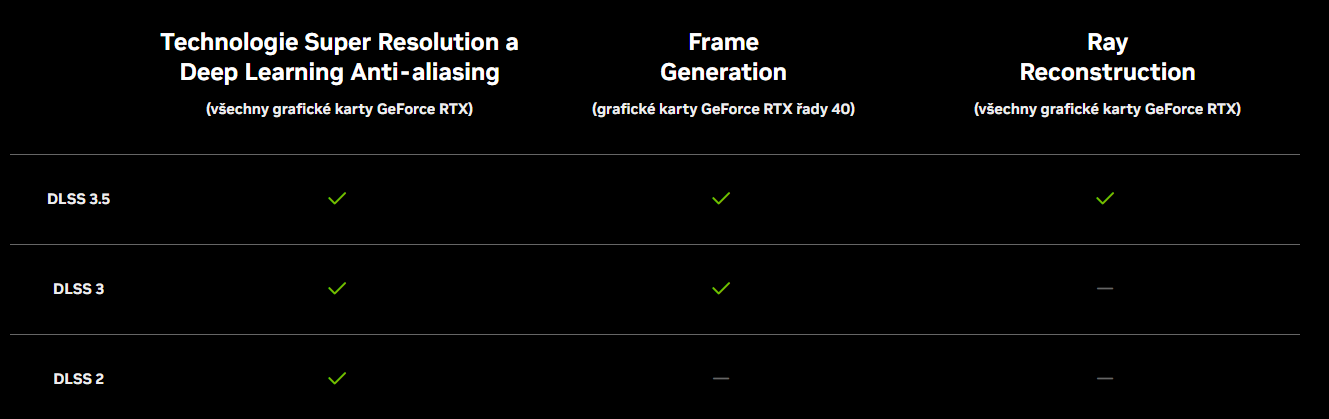Image resolution: width=1329 pixels, height=419 pixels.
Task: Click the DLSS 2 Frame Generation dash
Action: [x=721, y=378]
